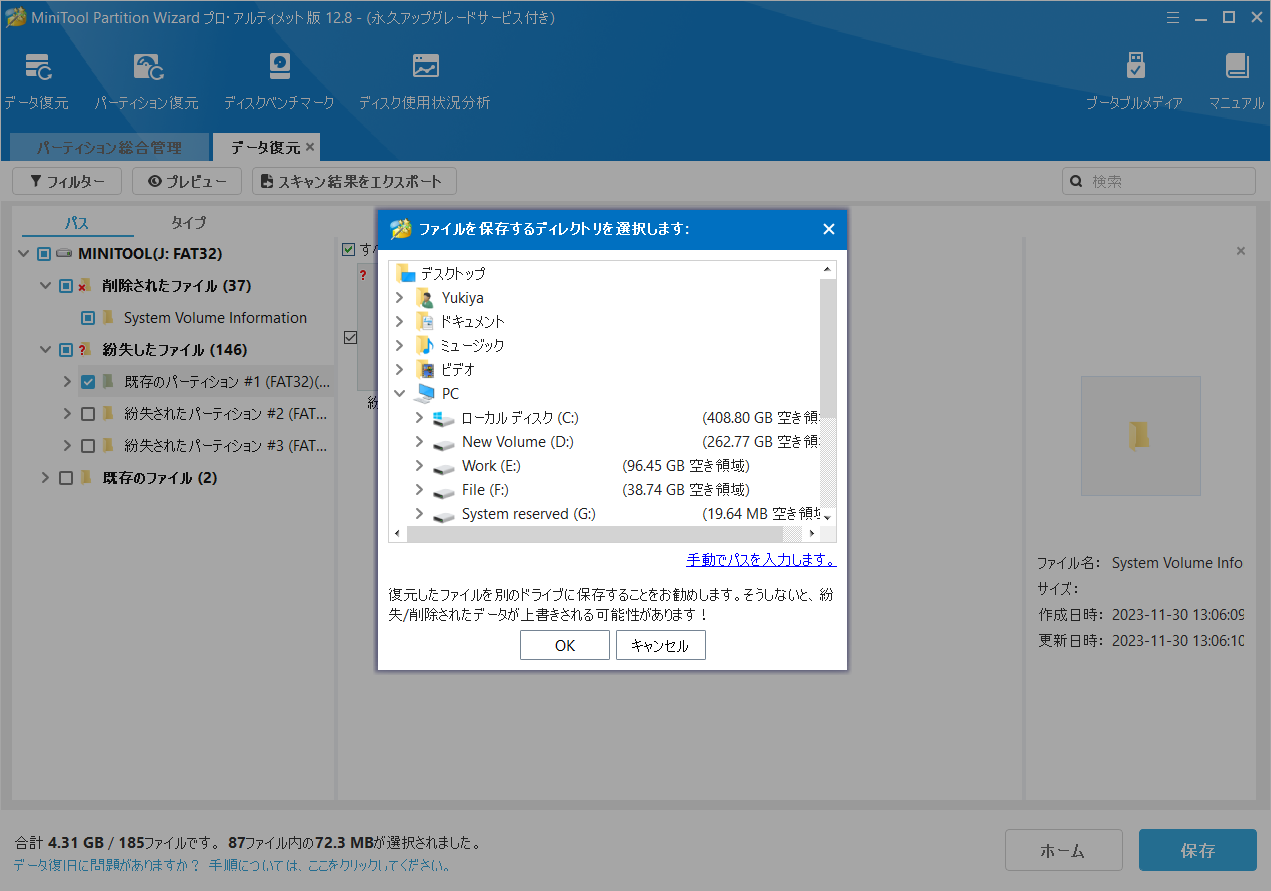Toggle MINITOOL(J: FAT32) checkbox
The width and height of the screenshot is (1271, 891).
(44, 254)
